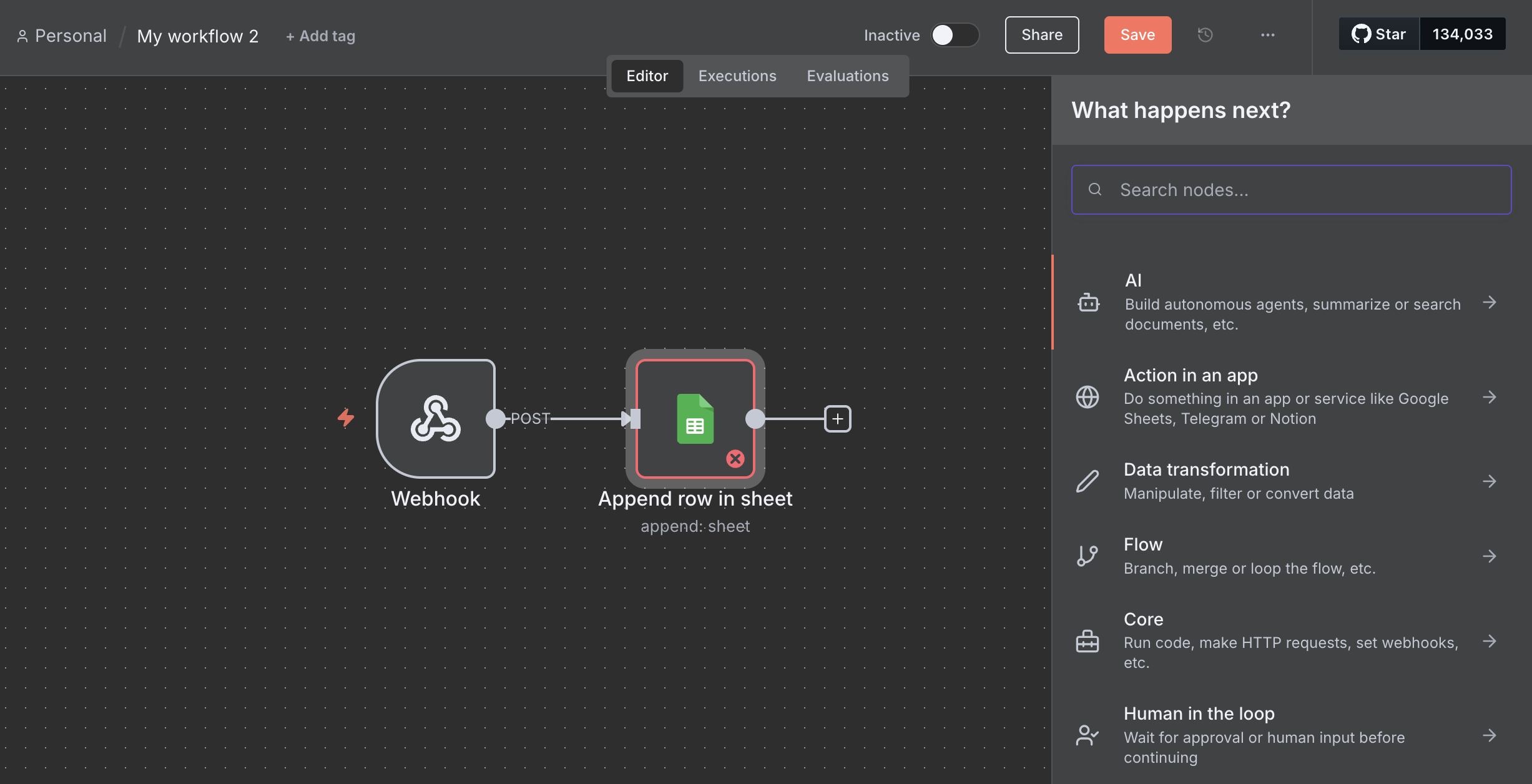Click the Save button

pos(1137,35)
